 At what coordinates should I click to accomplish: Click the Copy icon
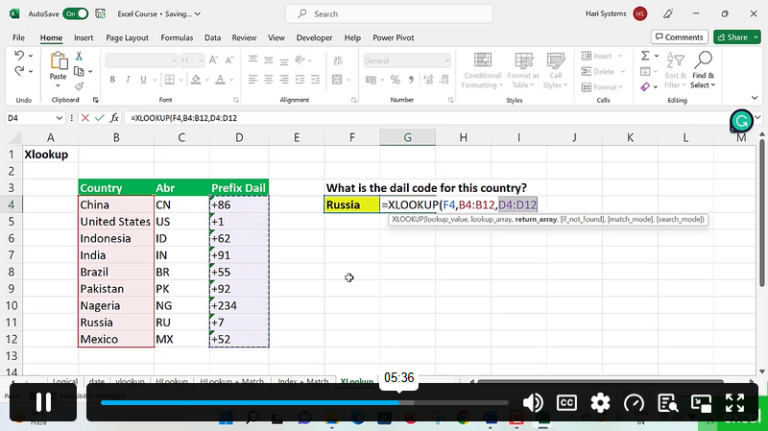(x=79, y=72)
